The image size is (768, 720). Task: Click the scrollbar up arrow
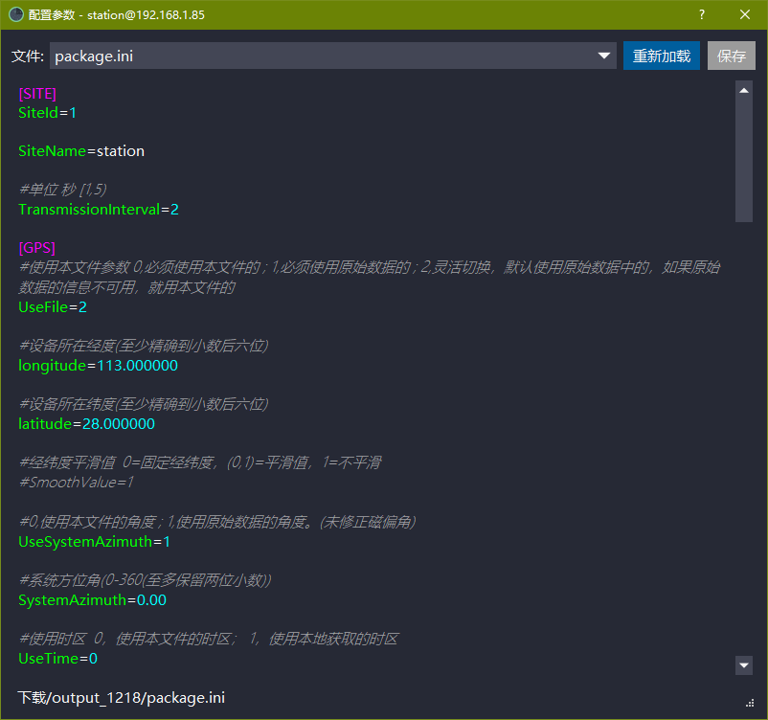pos(744,91)
